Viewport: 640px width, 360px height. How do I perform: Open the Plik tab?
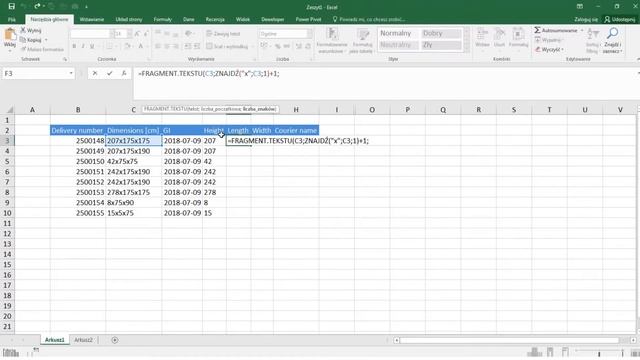[12, 19]
